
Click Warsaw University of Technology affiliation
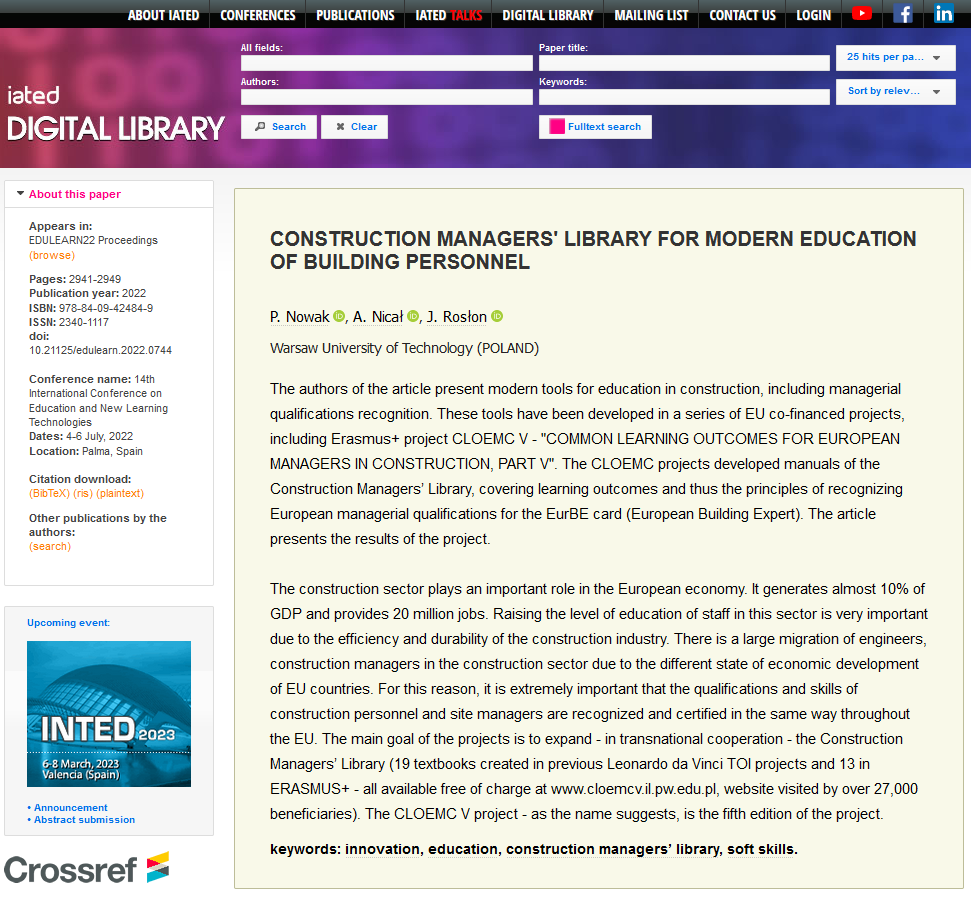pyautogui.click(x=404, y=348)
